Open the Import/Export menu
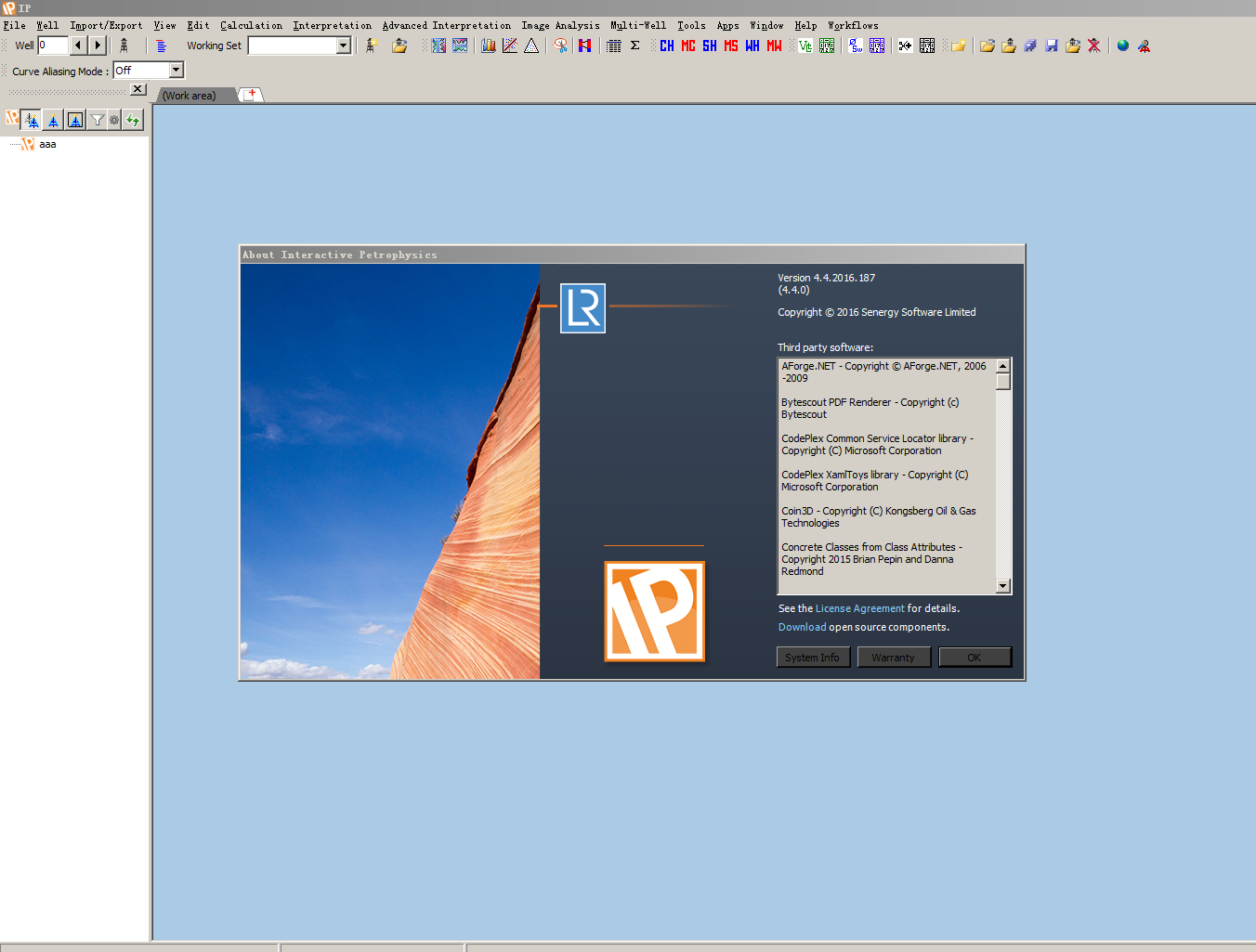Screen dimensions: 1256x952 pos(107,26)
